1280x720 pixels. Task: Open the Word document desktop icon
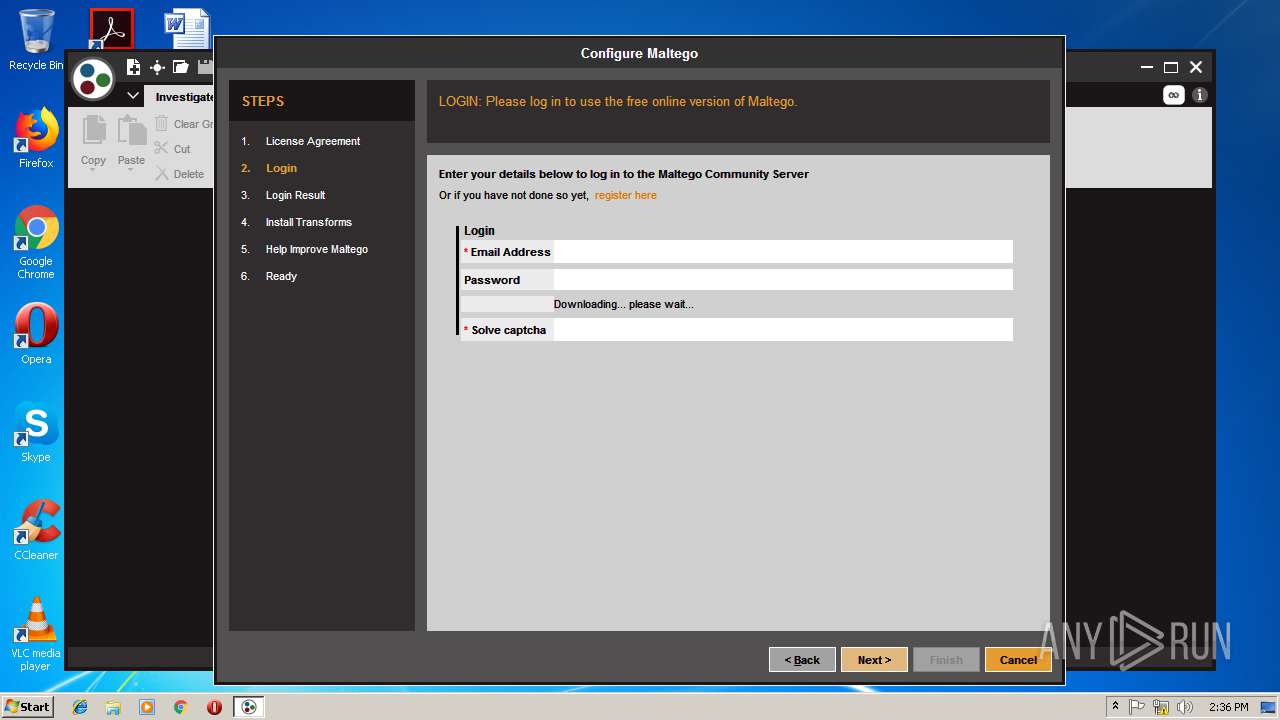(187, 30)
